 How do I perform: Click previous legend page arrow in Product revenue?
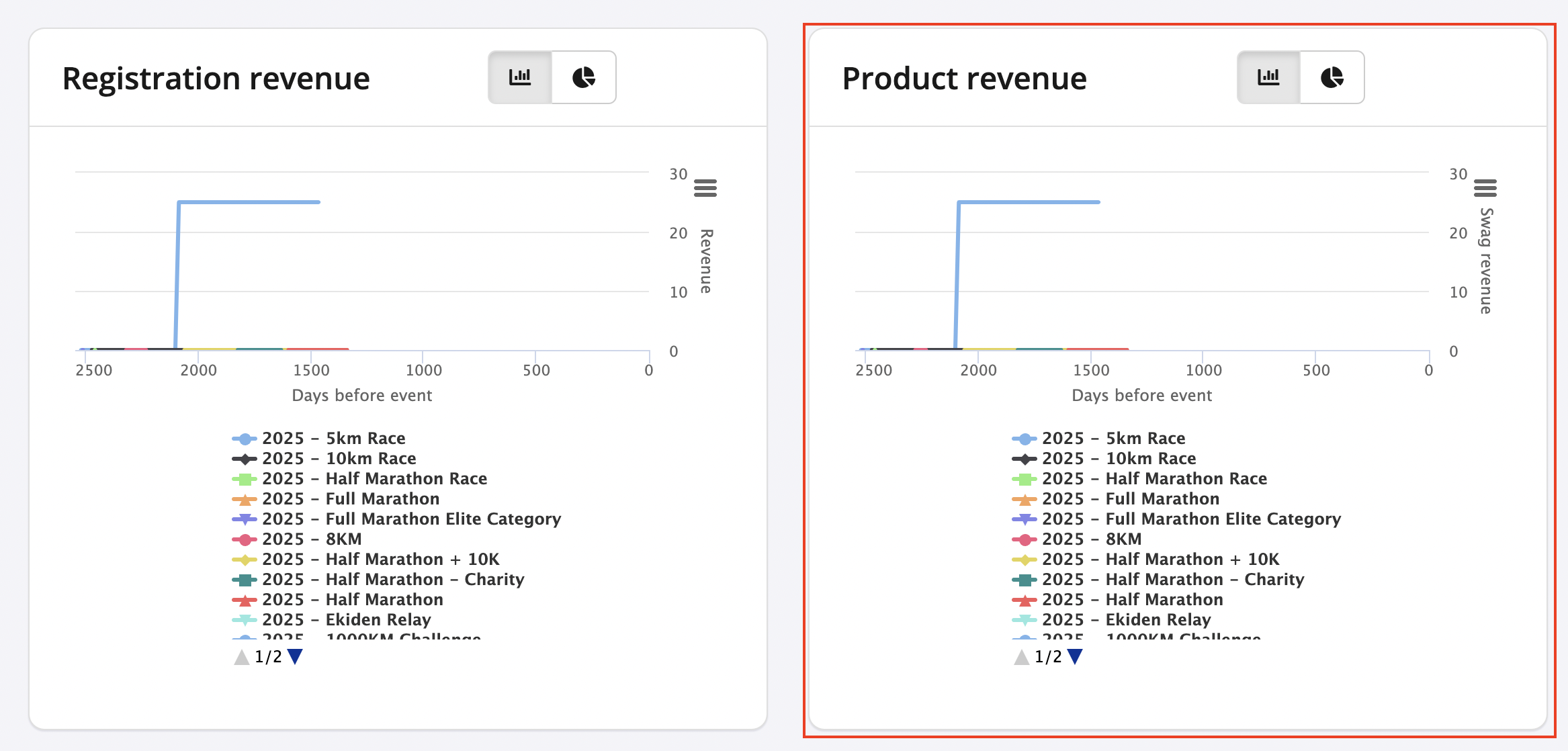point(1021,656)
